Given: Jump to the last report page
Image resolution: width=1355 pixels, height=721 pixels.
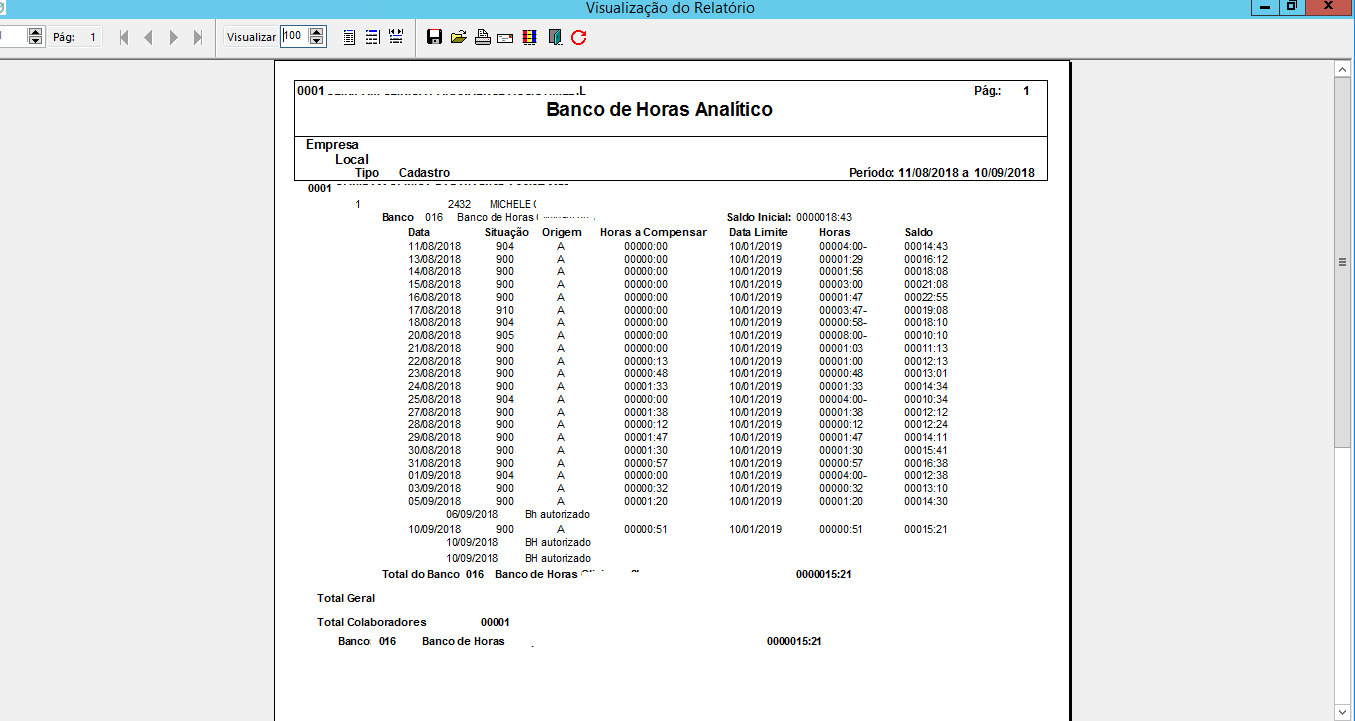Looking at the screenshot, I should click(x=197, y=37).
